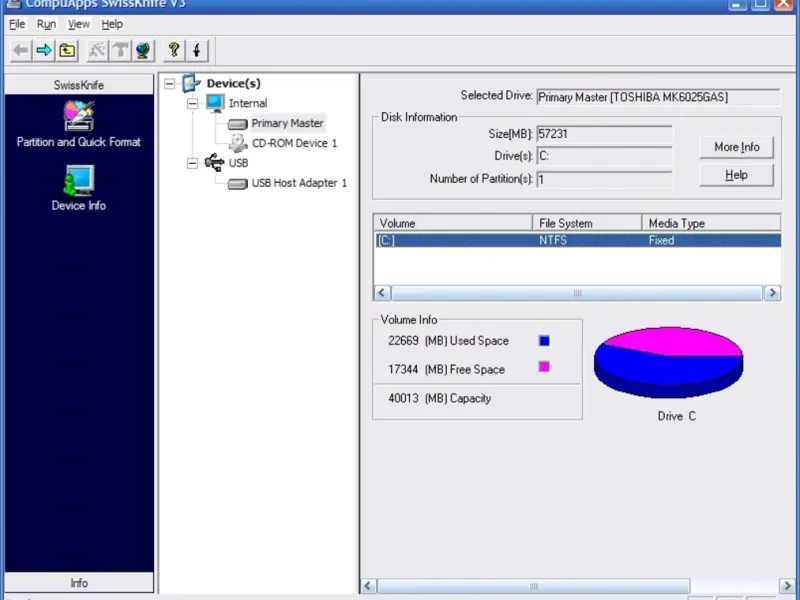
Task: Collapse the USB tree node
Action: (x=192, y=163)
